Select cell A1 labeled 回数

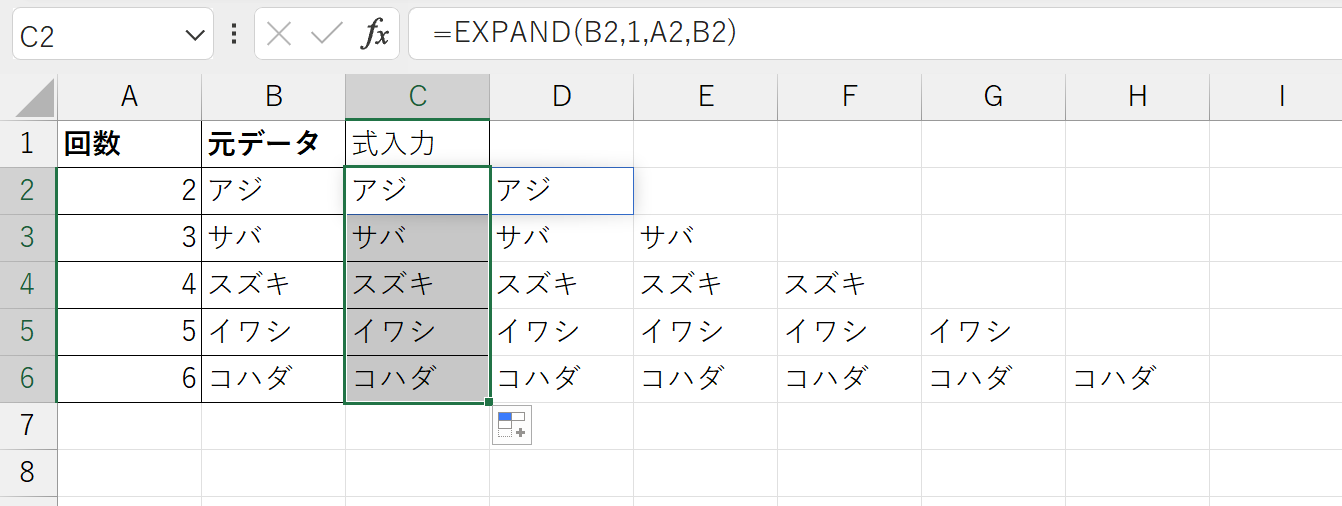[129, 143]
